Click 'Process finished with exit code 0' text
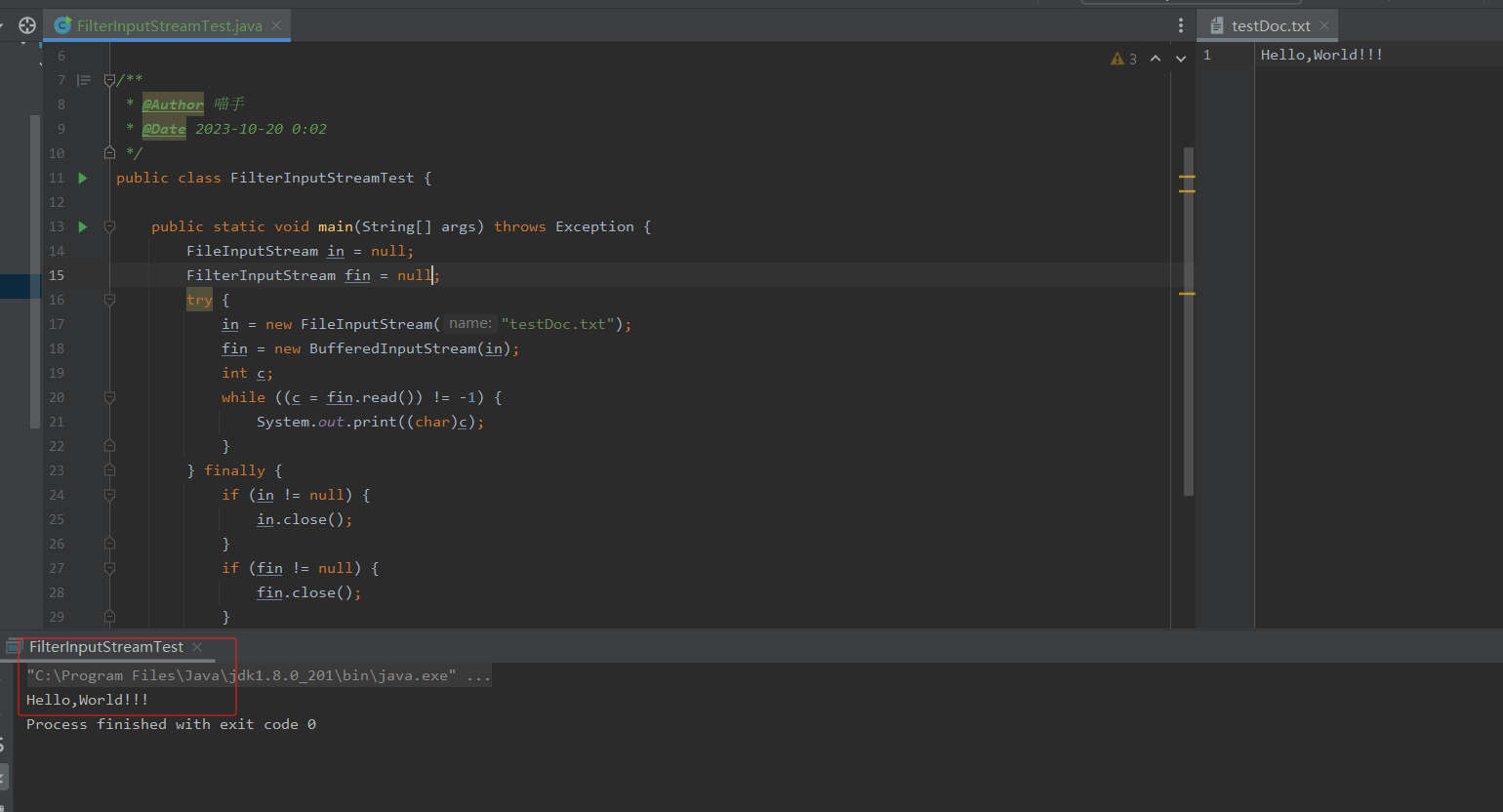The height and width of the screenshot is (812, 1503). (171, 724)
